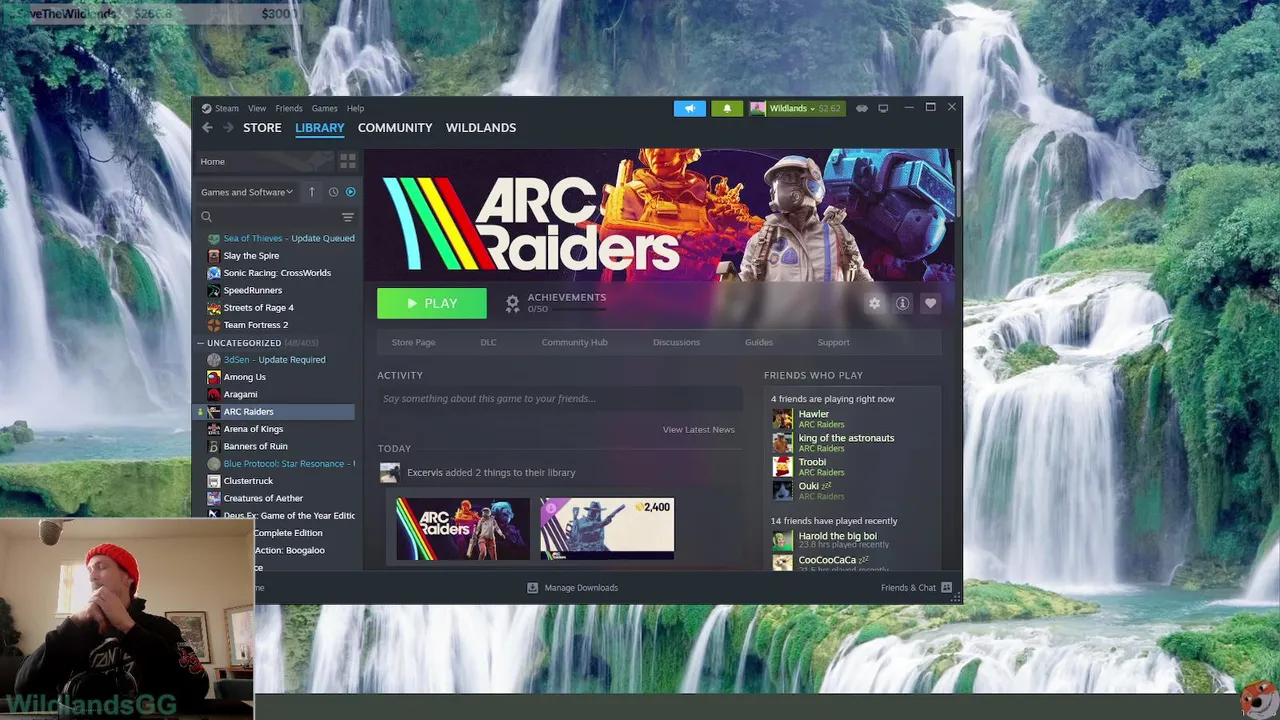The width and height of the screenshot is (1280, 720).
Task: Open ARC Raiders manage gear icon
Action: coord(875,304)
